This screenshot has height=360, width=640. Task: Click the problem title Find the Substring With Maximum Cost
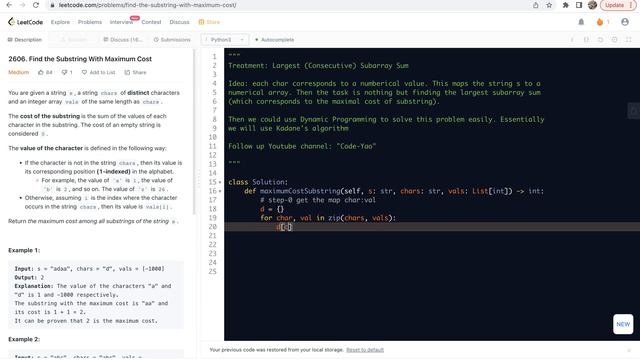(80, 59)
